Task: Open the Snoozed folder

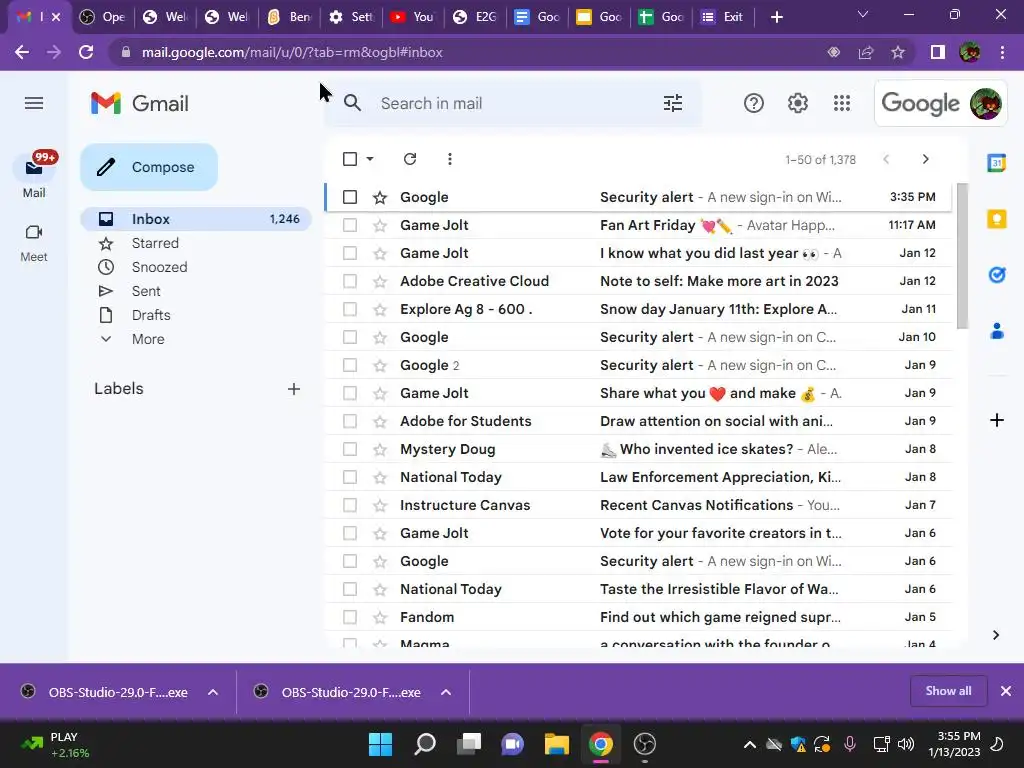Action: click(159, 267)
